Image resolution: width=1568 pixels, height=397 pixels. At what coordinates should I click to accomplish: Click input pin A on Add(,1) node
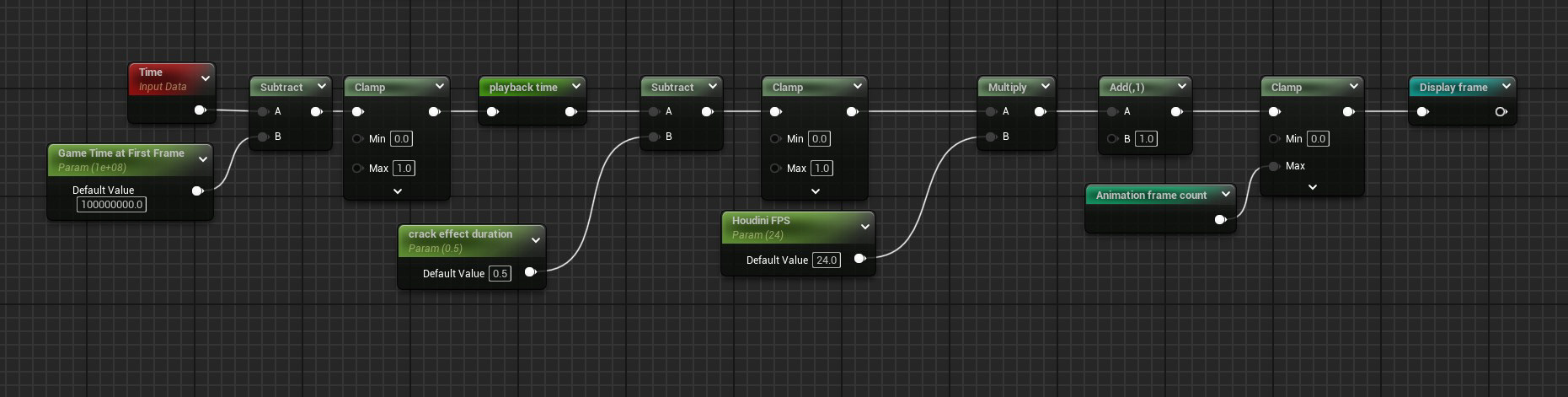pyautogui.click(x=1112, y=111)
